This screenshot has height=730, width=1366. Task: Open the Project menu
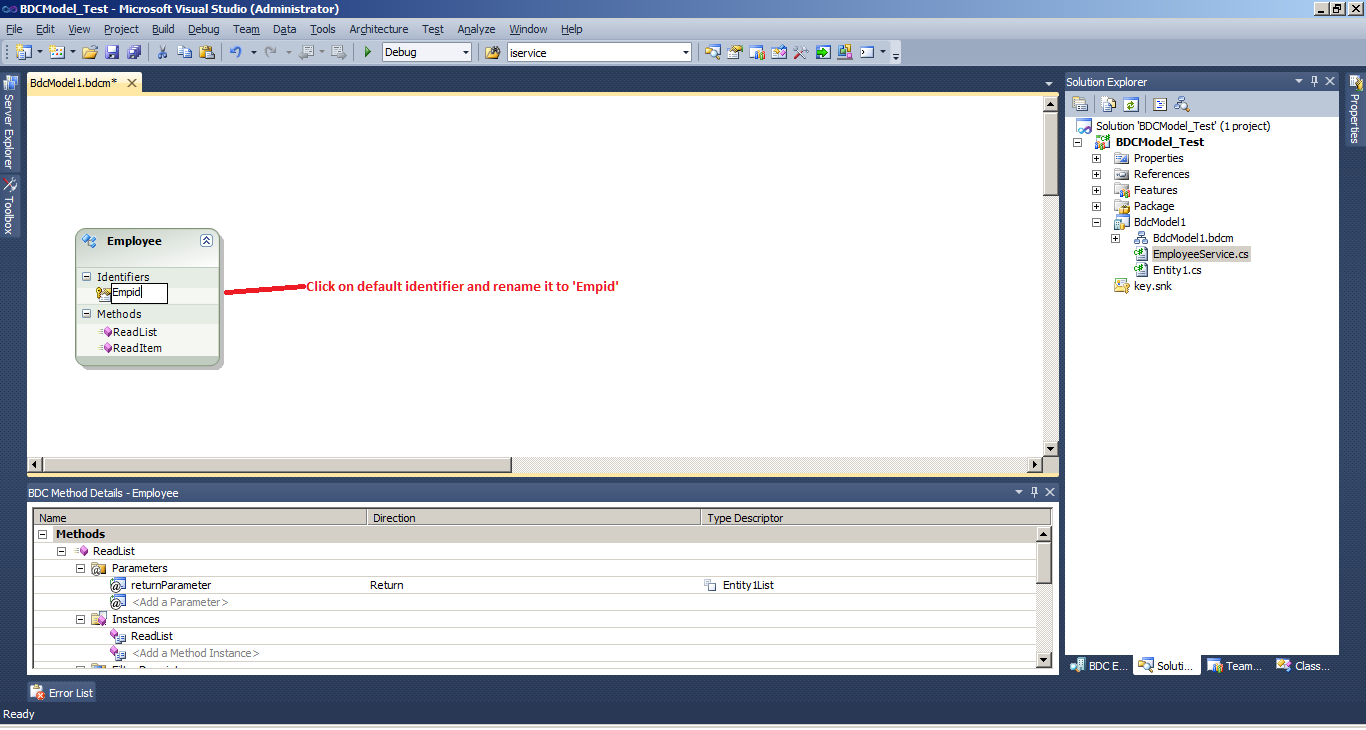click(121, 29)
